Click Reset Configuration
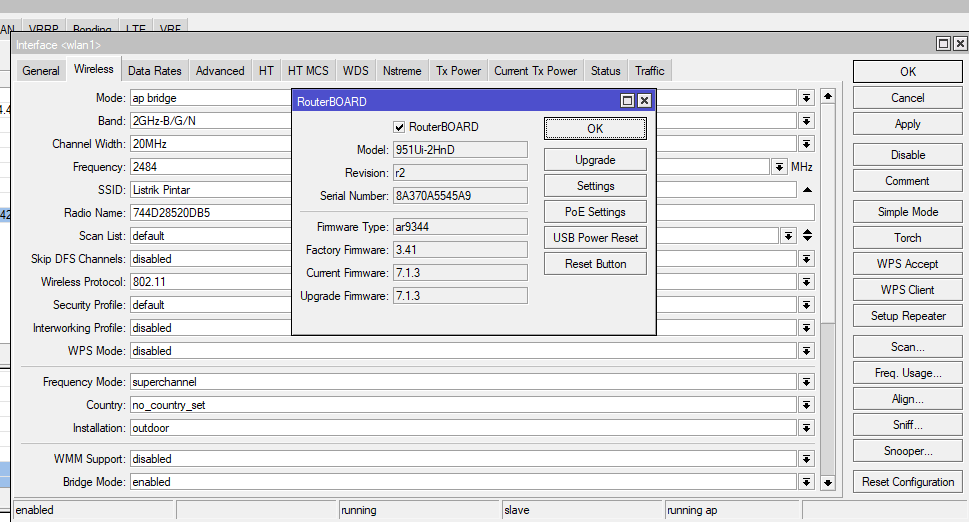The image size is (969, 522). pos(908,481)
